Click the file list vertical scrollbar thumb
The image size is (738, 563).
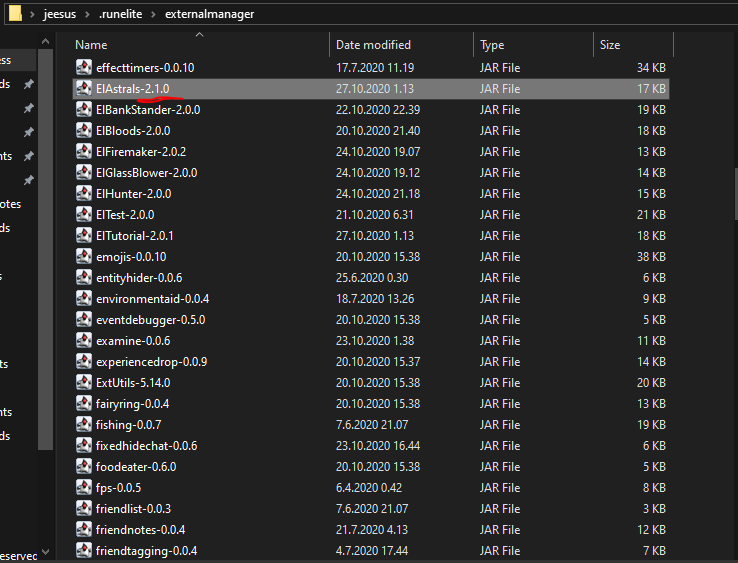pyautogui.click(x=735, y=194)
